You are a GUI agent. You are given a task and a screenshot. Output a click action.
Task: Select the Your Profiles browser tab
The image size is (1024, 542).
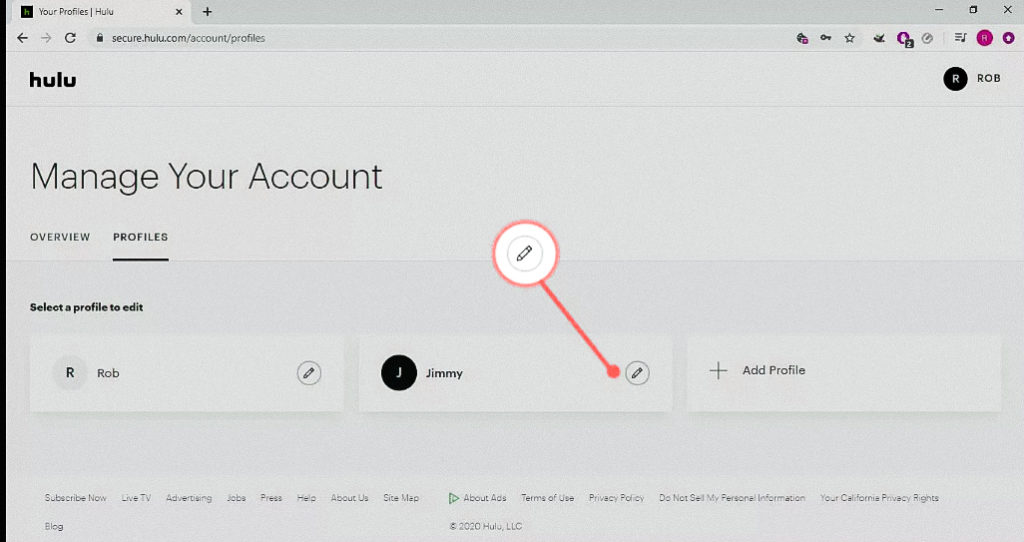(x=101, y=12)
